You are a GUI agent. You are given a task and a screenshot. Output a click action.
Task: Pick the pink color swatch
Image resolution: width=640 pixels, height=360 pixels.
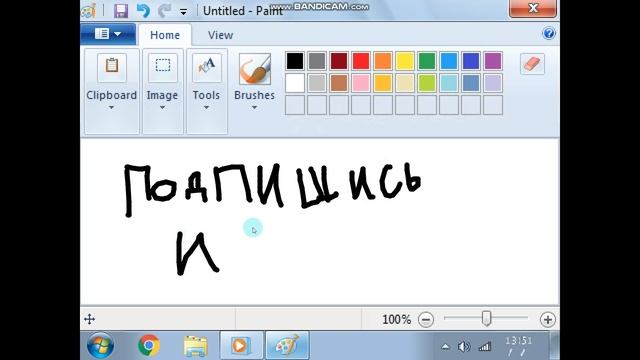click(x=361, y=83)
